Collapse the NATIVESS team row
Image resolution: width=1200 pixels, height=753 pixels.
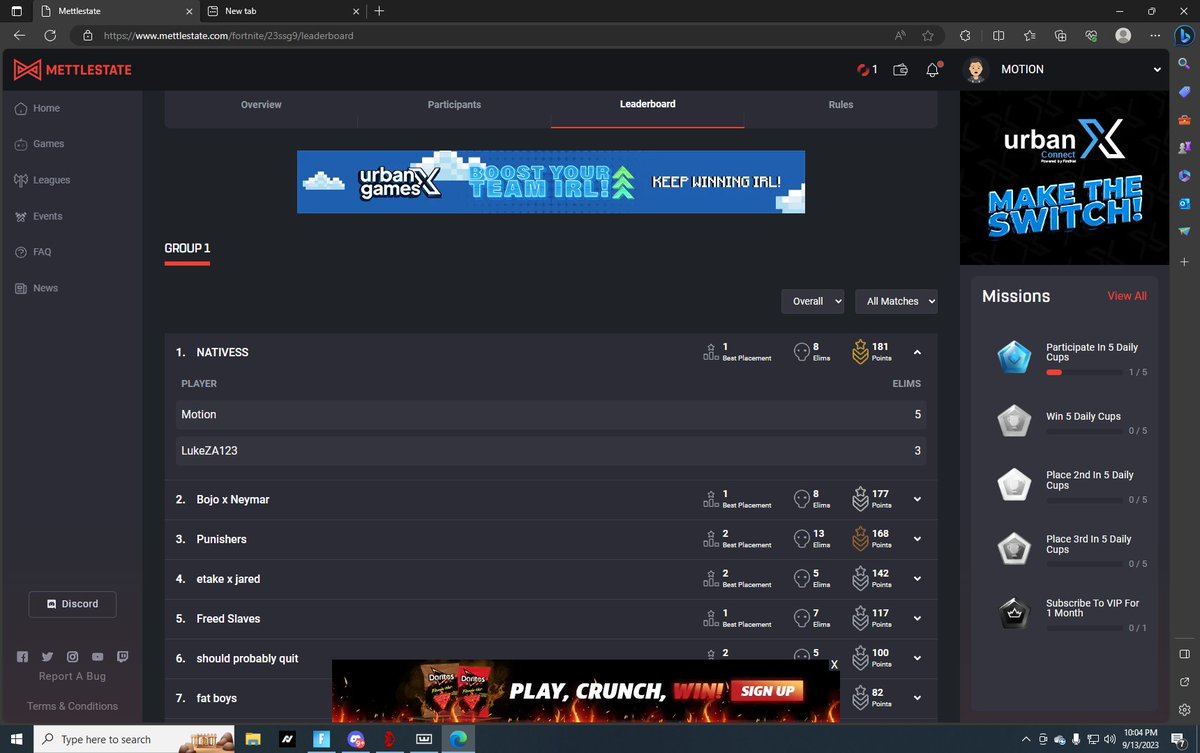click(x=918, y=352)
